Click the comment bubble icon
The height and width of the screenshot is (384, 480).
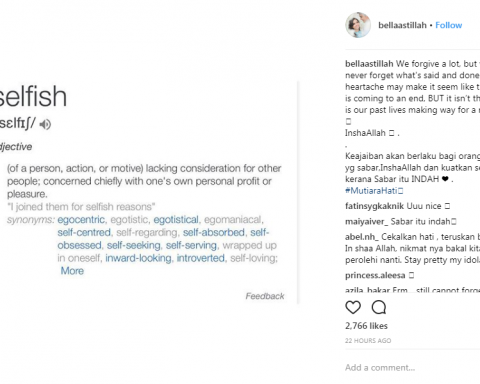click(x=379, y=307)
